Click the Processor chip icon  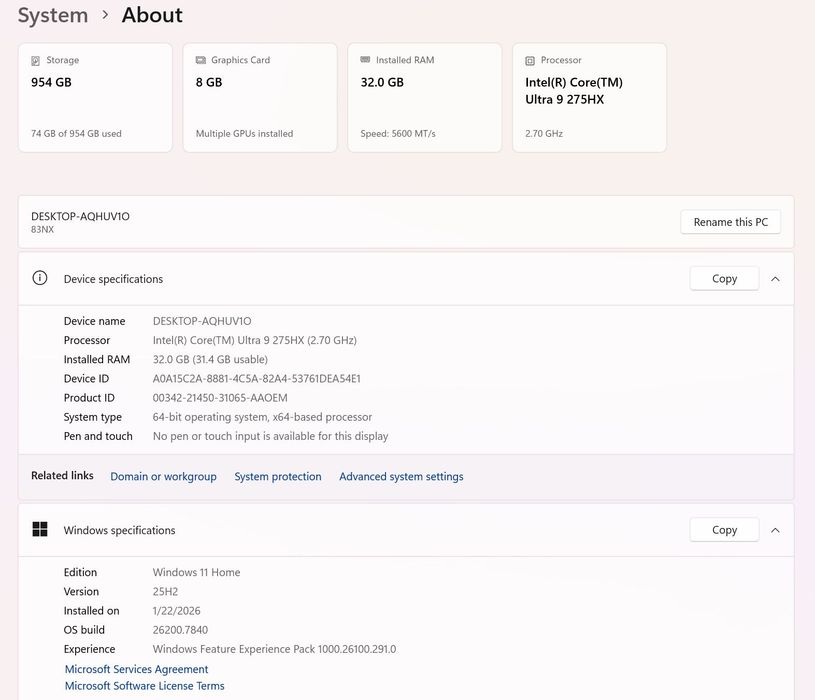(530, 61)
